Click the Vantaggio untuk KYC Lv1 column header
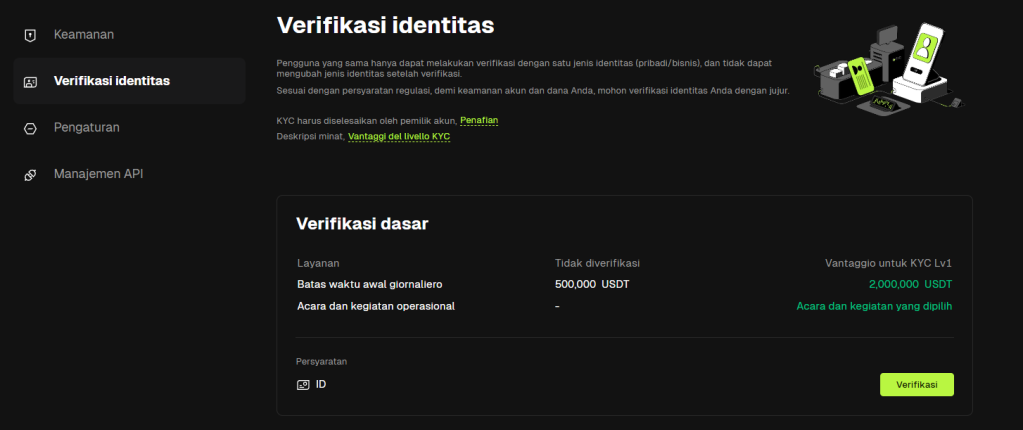This screenshot has height=430, width=1023. (887, 263)
